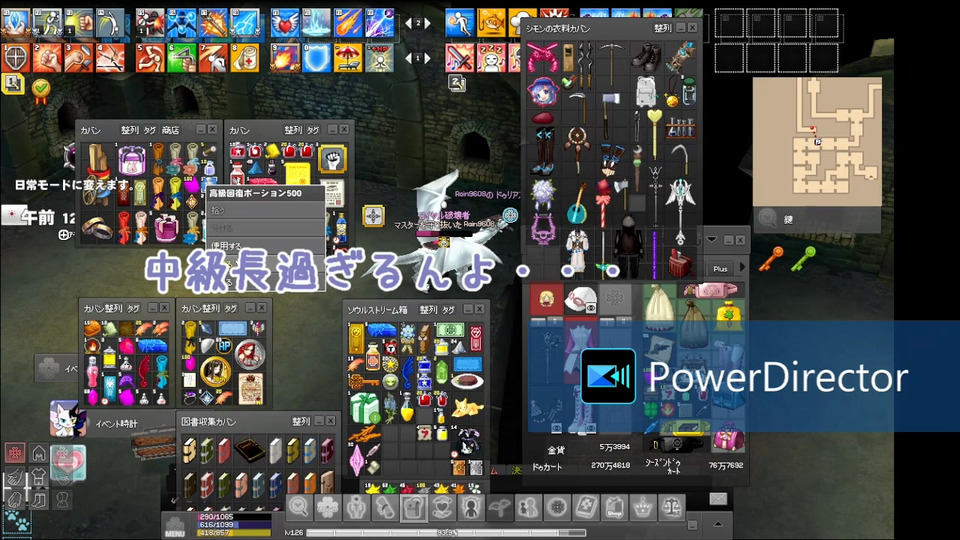960x540 pixels.
Task: Use the first aid skill icon
Action: click(x=244, y=58)
